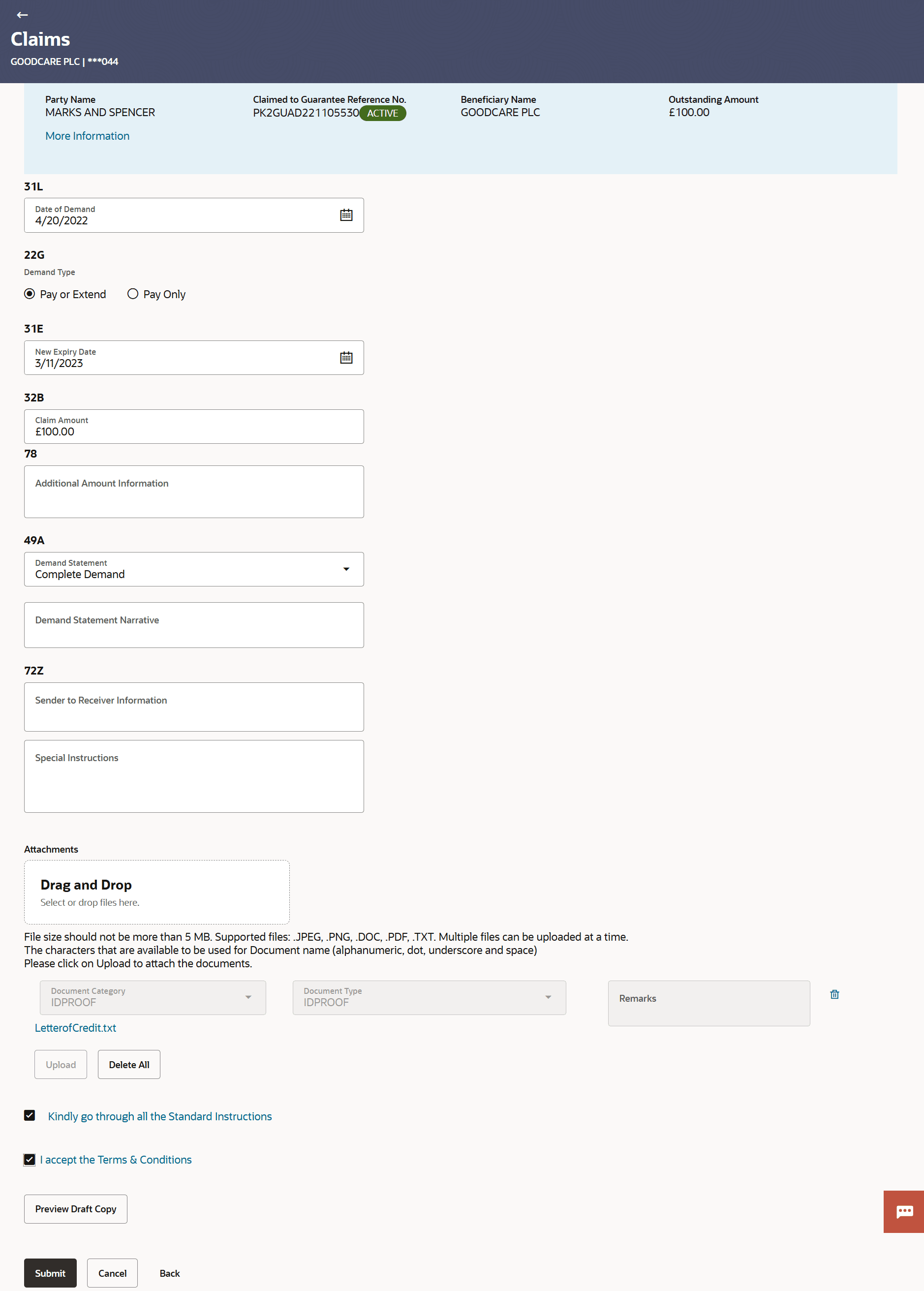Screen dimensions: 924x1291
Task: Click the back arrow icon
Action: pos(22,15)
